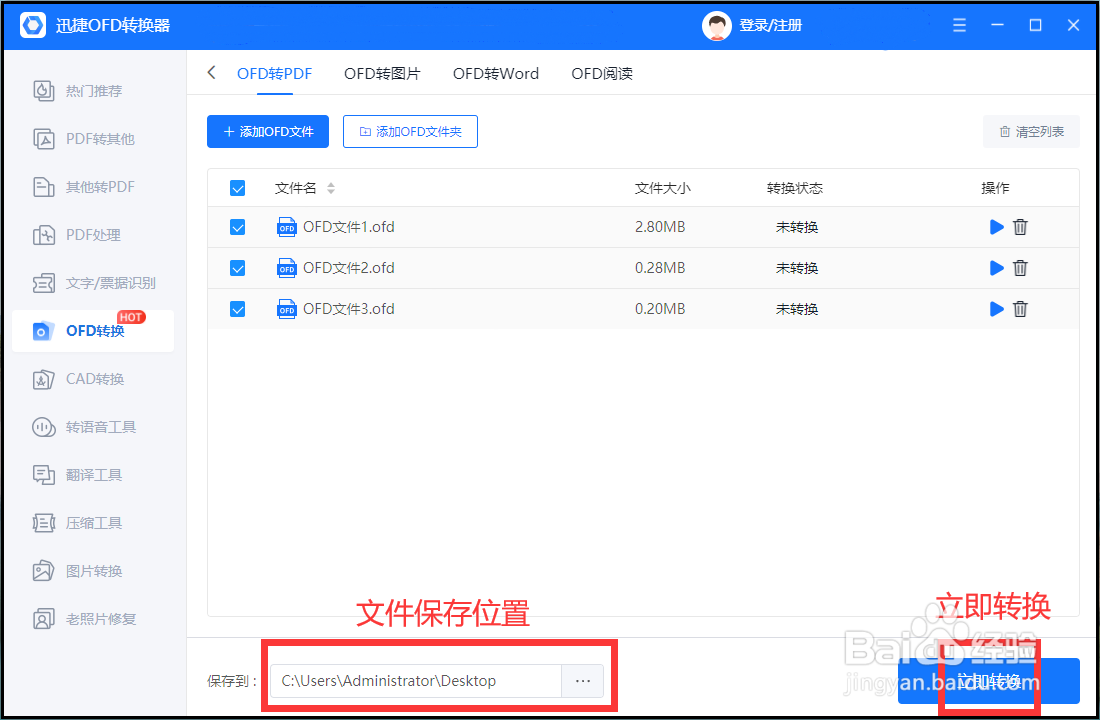Uncheck the OFD文件2.ofd checkbox
The width and height of the screenshot is (1100, 720).
point(238,268)
